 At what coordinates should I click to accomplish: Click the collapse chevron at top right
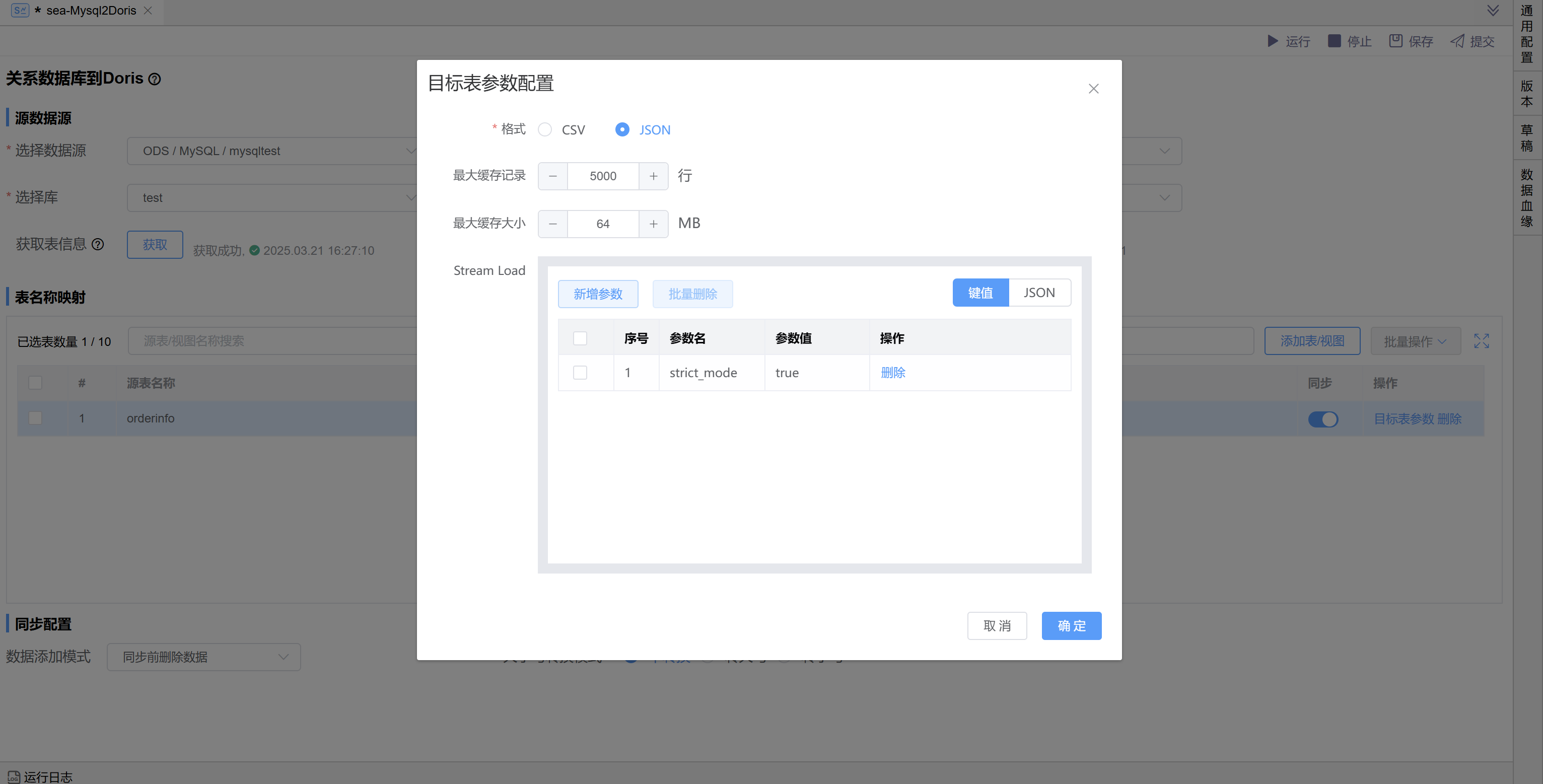pos(1493,10)
